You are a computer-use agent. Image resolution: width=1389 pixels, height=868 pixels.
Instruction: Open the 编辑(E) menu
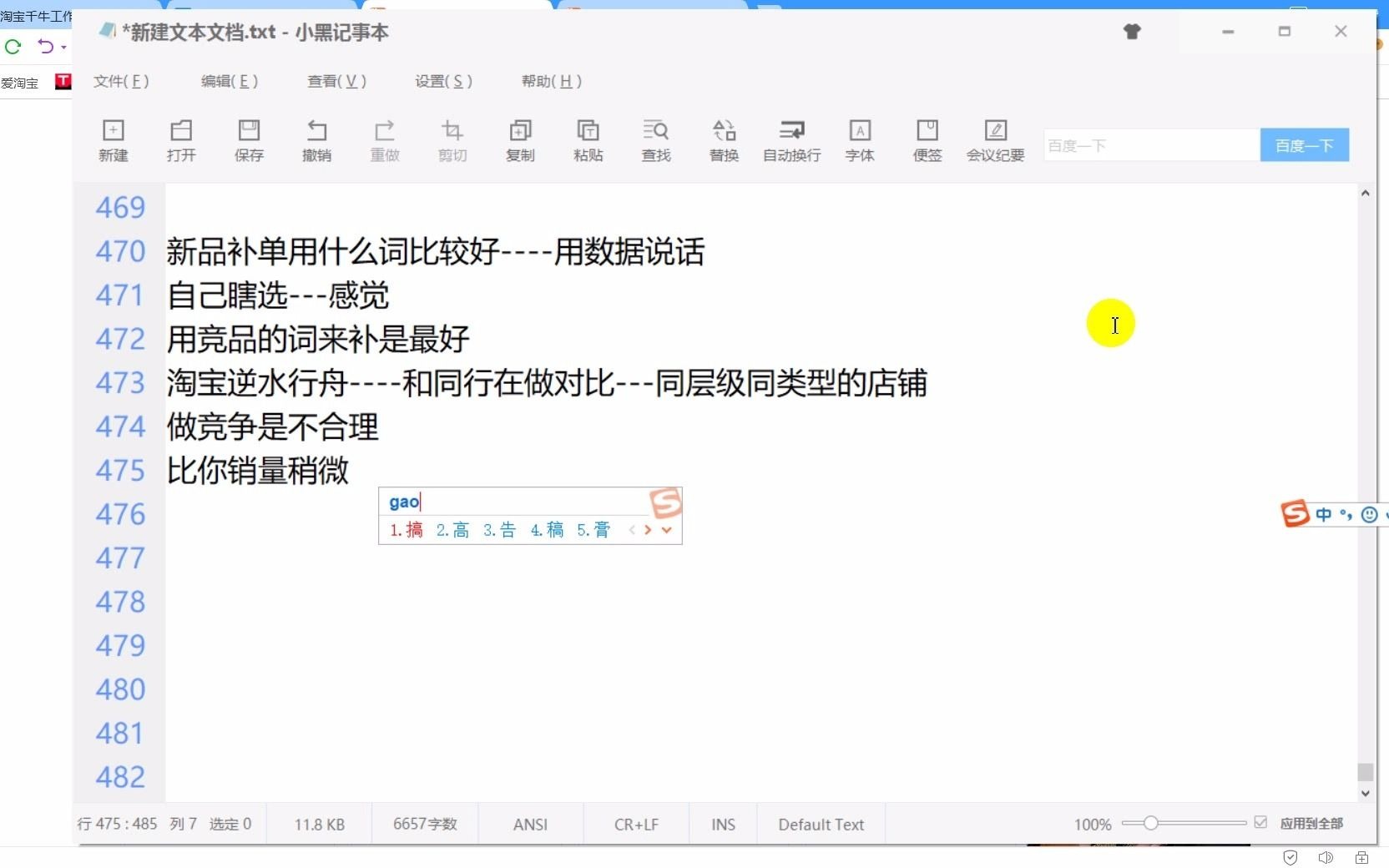point(230,81)
